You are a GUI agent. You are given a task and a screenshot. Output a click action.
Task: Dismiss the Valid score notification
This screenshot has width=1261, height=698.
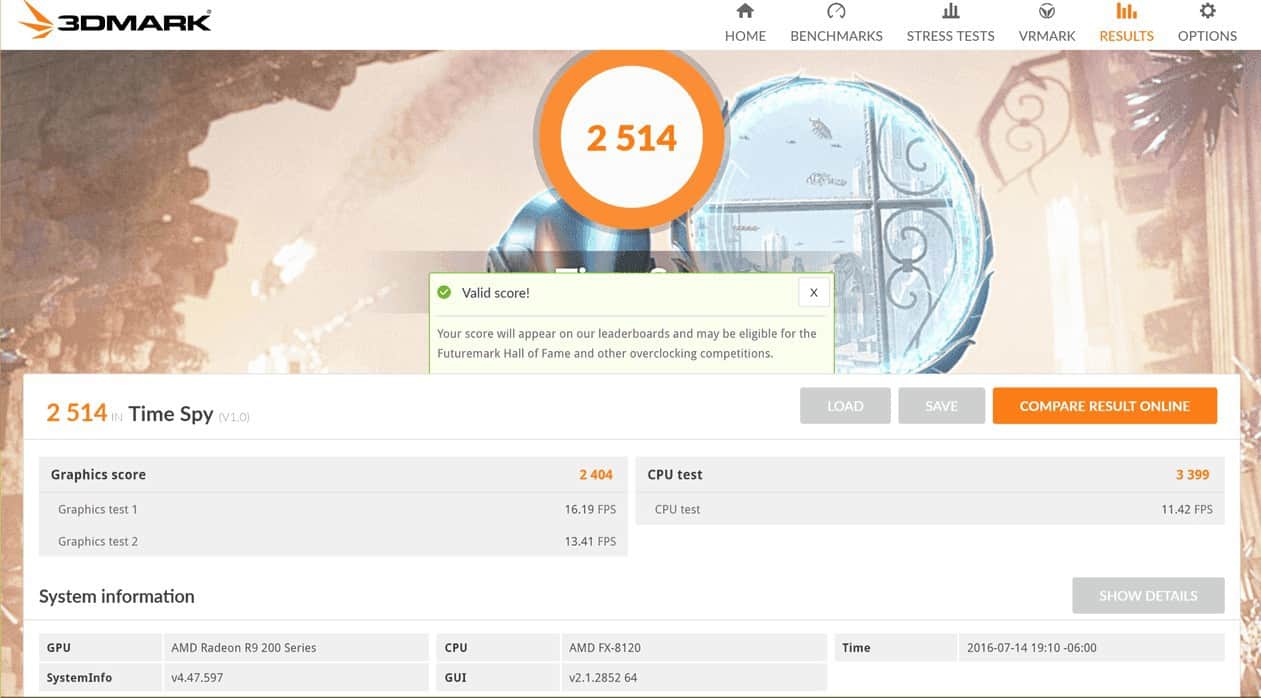tap(813, 292)
